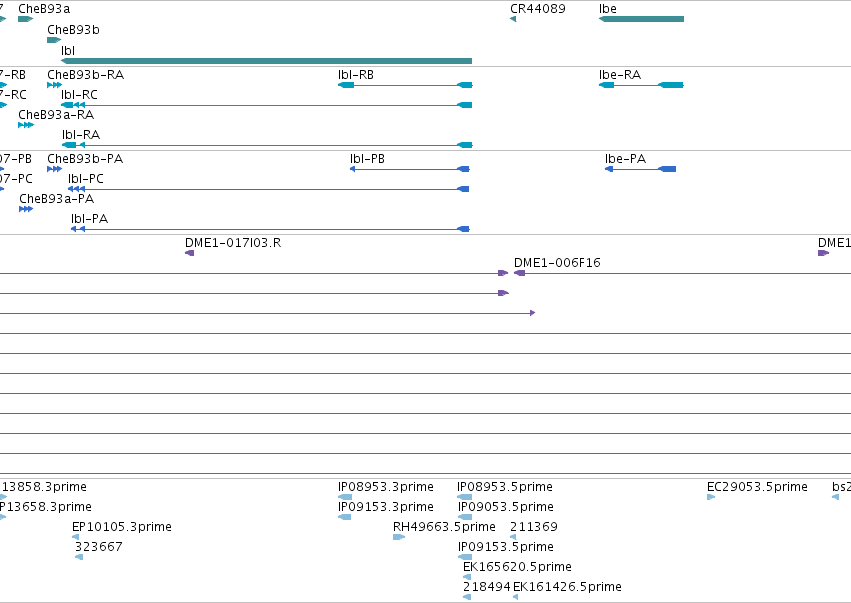Viewport: 851px width, 603px height.
Task: Select the IP09153.5prime EST glyph
Action: pyautogui.click(x=465, y=557)
